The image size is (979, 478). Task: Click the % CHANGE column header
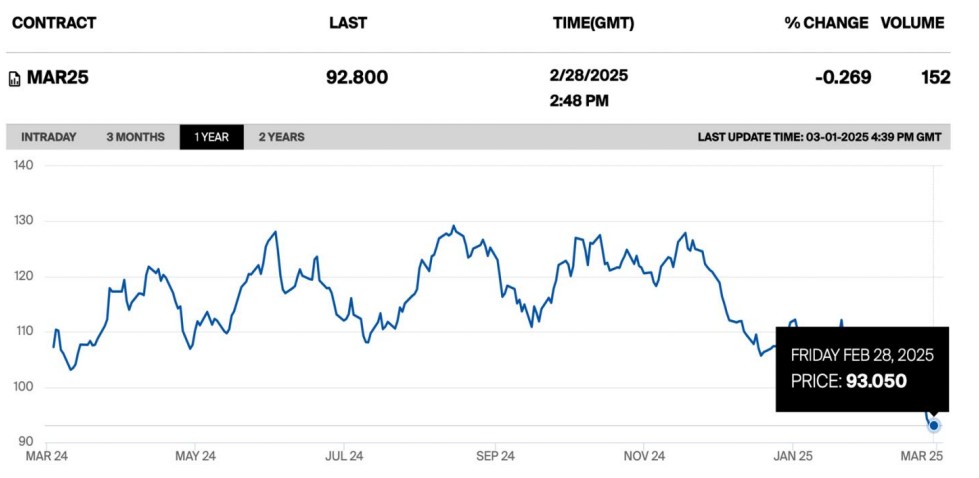pos(826,23)
